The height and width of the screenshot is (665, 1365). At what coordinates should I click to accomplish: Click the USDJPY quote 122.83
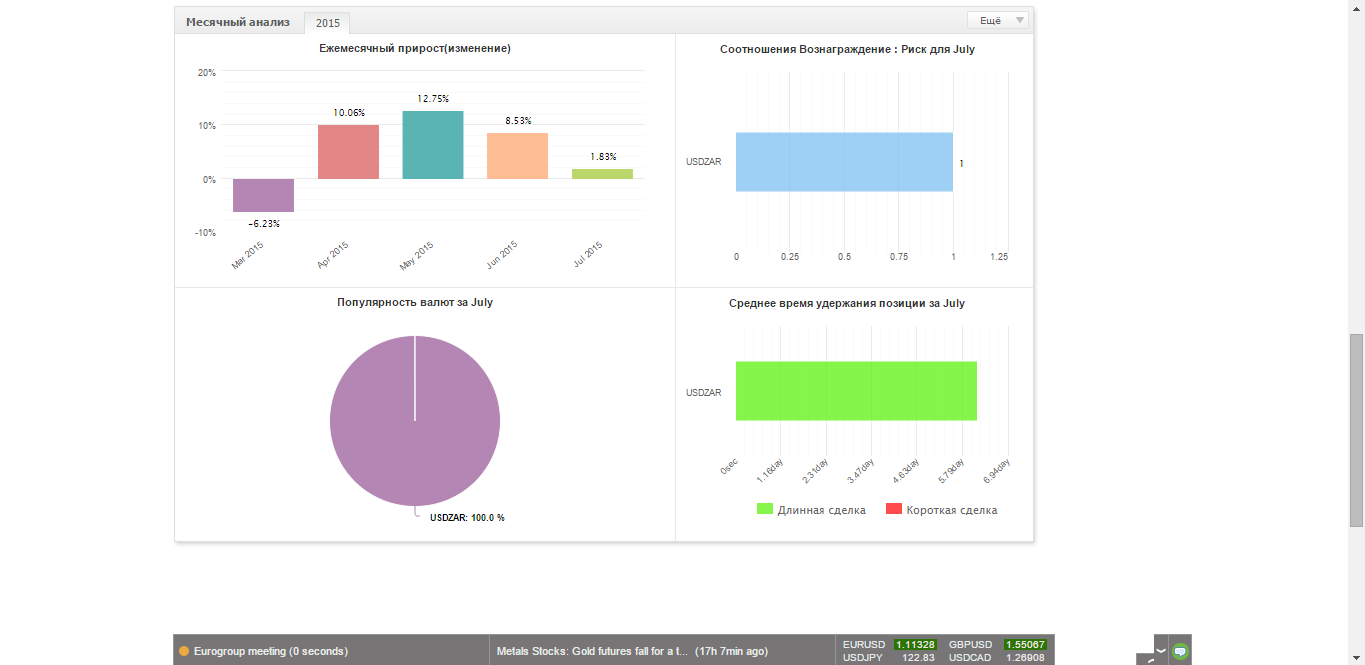click(x=918, y=658)
